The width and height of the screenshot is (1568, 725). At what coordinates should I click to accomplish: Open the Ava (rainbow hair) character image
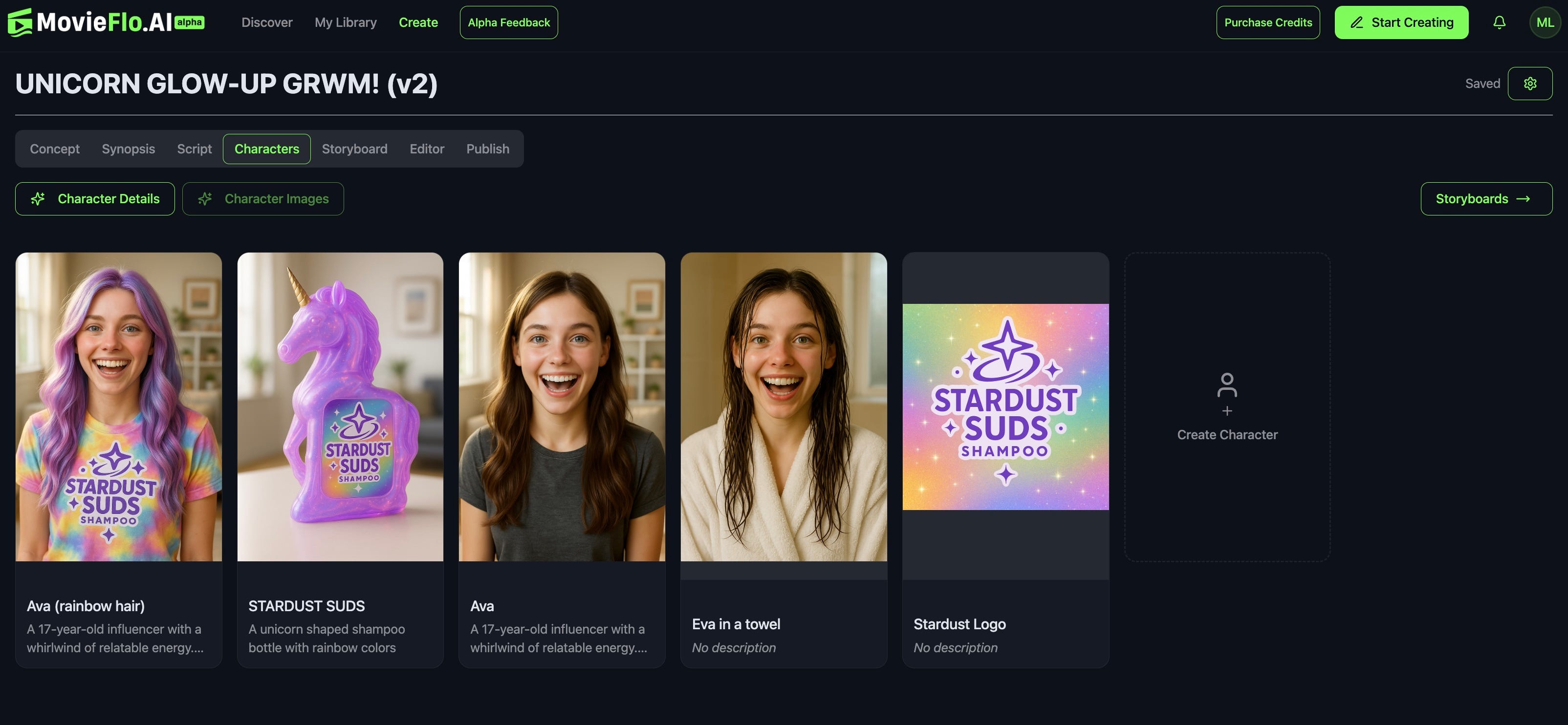[x=119, y=406]
